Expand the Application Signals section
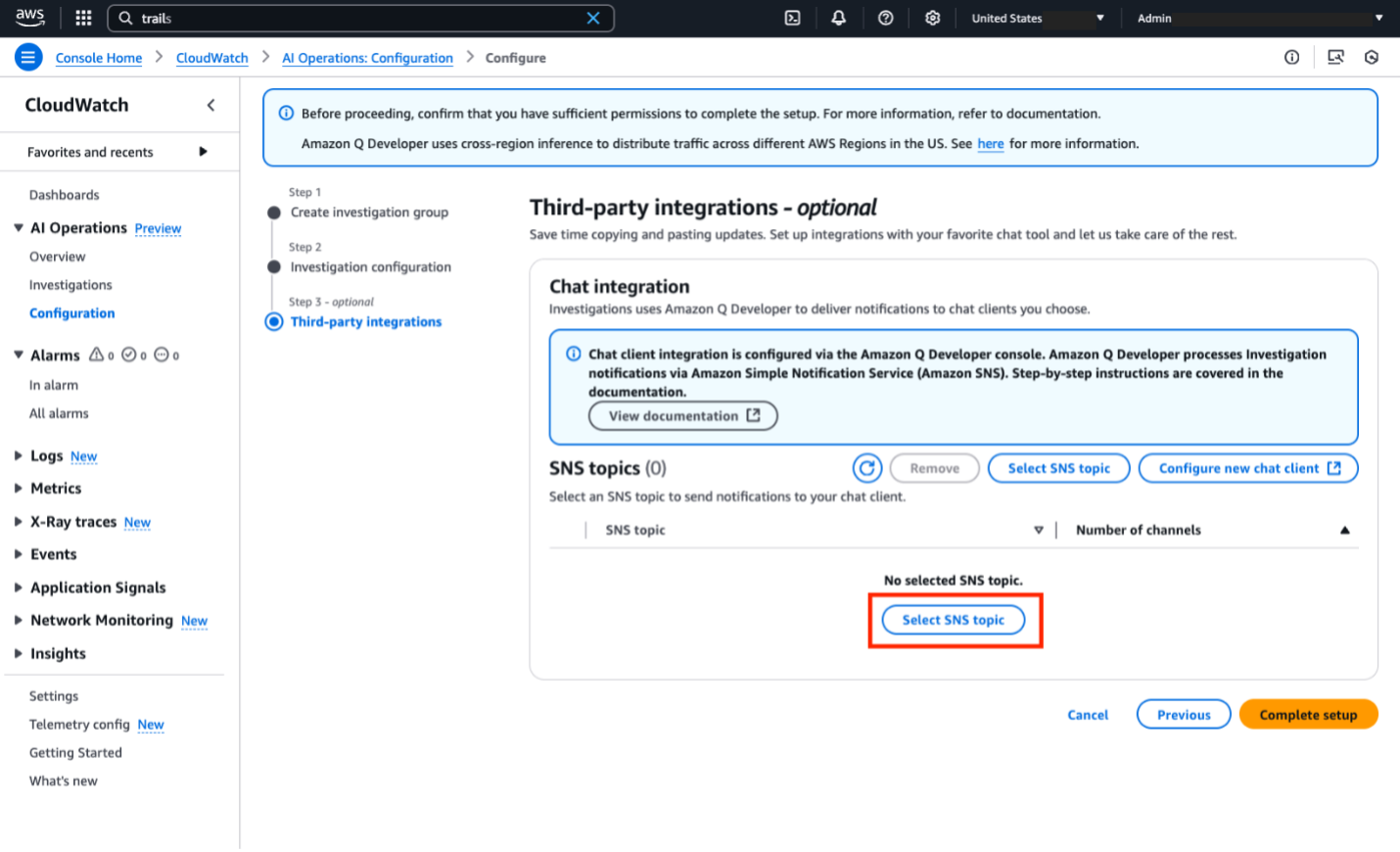1400x852 pixels. tap(19, 588)
